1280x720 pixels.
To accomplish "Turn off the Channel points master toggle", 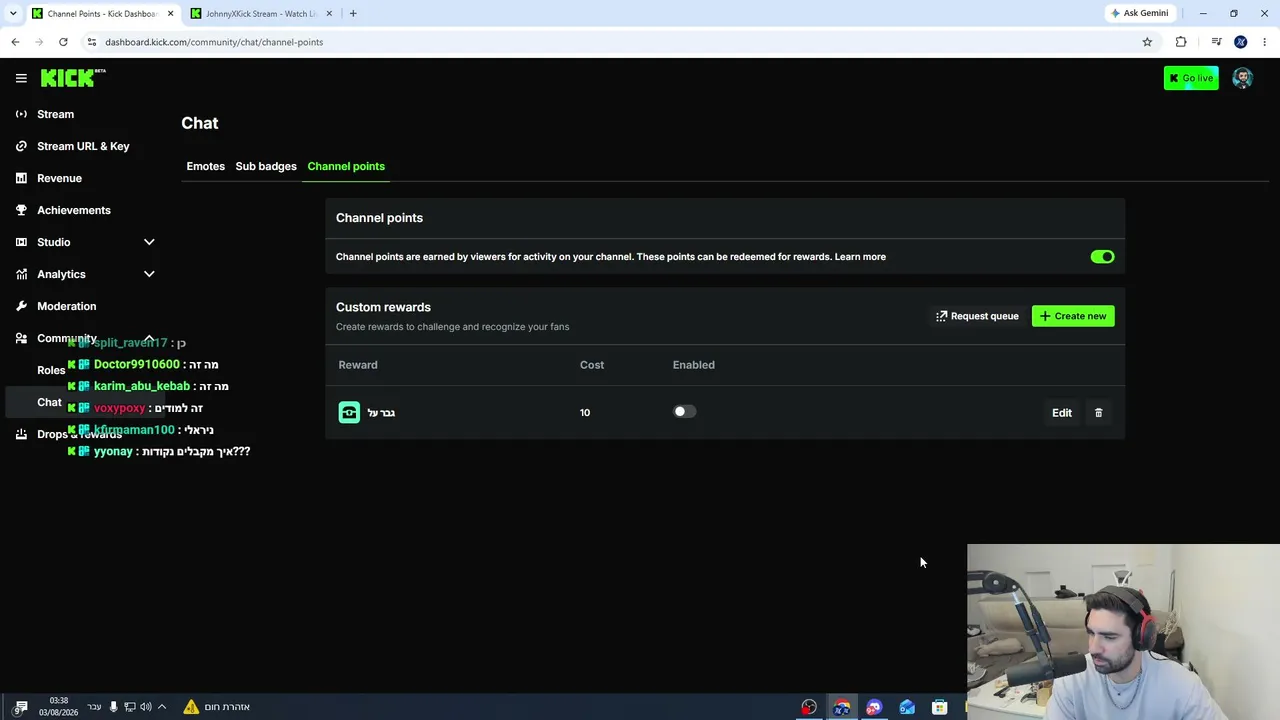I will click(x=1102, y=257).
